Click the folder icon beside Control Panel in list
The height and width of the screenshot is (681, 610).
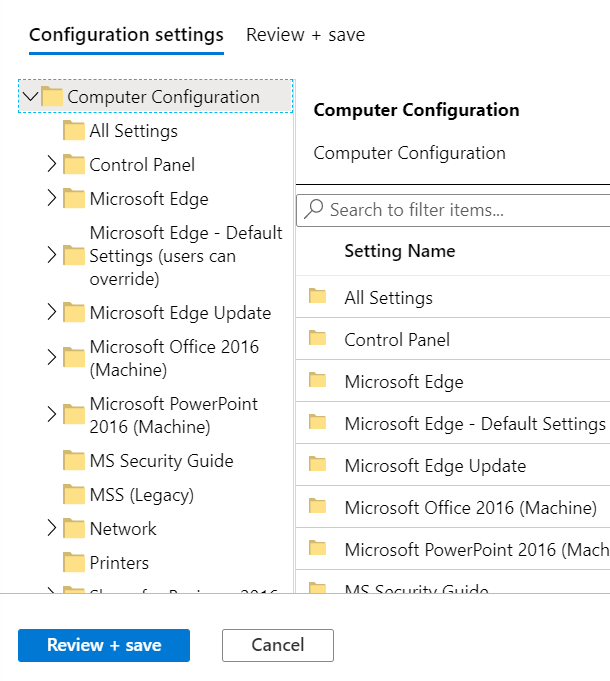point(318,339)
